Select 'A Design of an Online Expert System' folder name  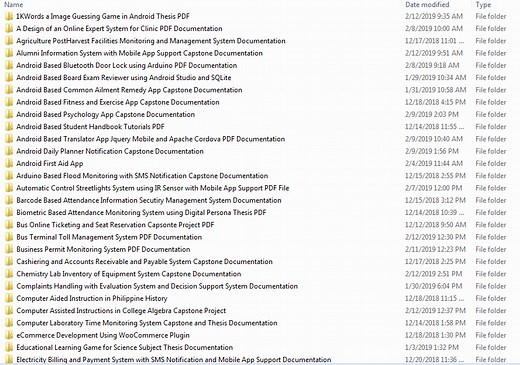pos(119,29)
